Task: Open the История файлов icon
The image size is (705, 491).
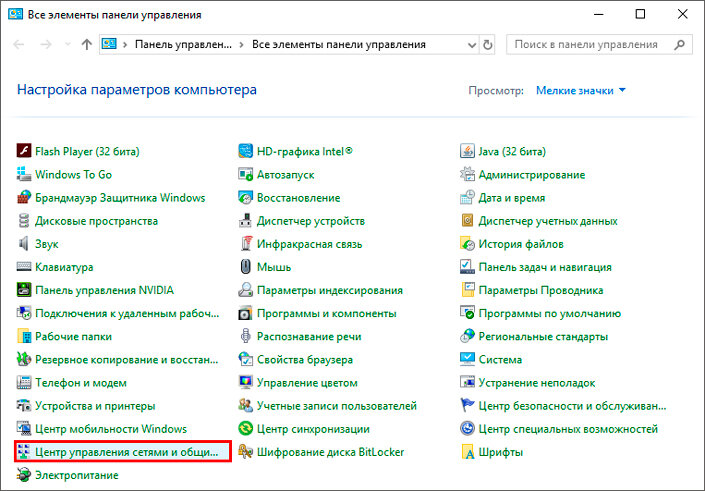Action: click(x=467, y=244)
